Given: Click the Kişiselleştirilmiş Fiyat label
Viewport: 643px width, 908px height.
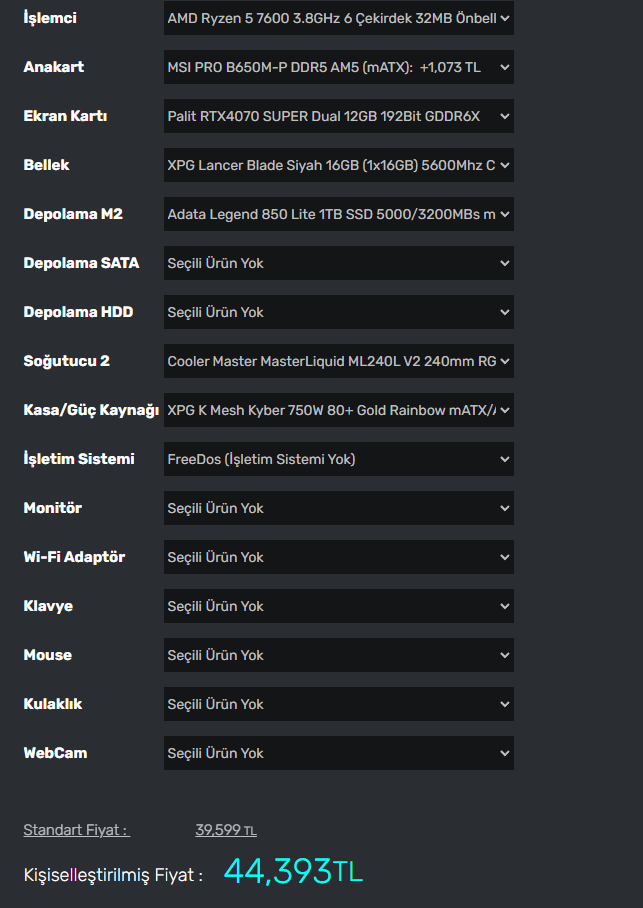Looking at the screenshot, I should [x=113, y=875].
